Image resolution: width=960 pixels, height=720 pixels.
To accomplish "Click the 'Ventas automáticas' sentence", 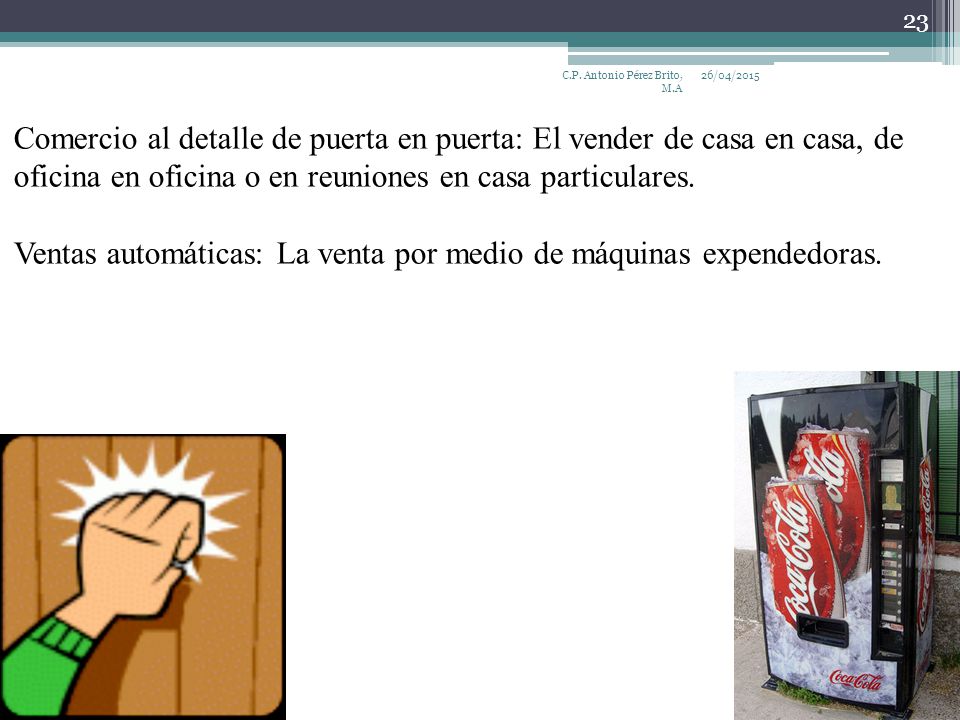I will (x=448, y=253).
